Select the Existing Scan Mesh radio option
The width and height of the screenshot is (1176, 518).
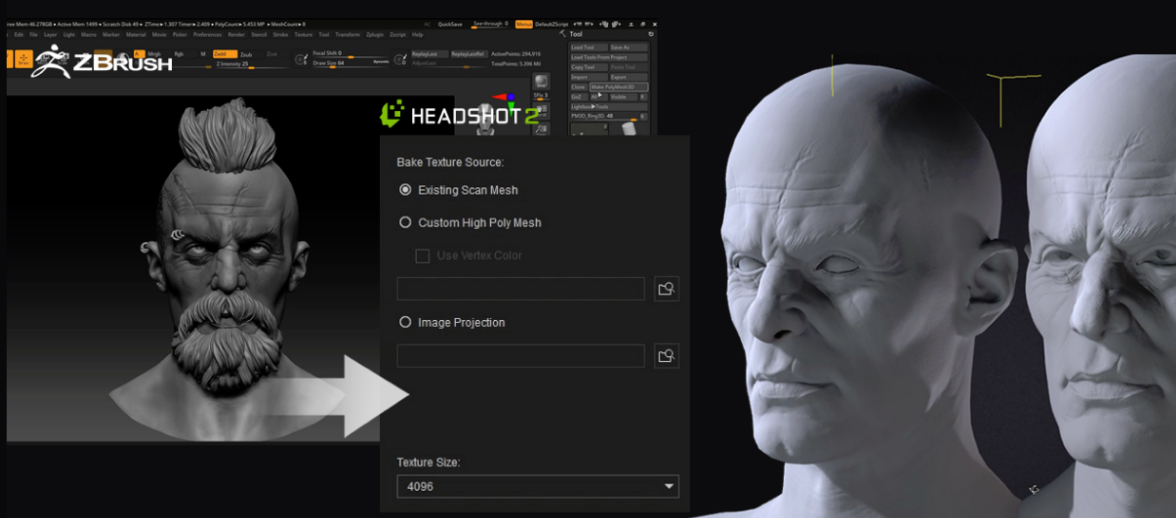tap(405, 190)
